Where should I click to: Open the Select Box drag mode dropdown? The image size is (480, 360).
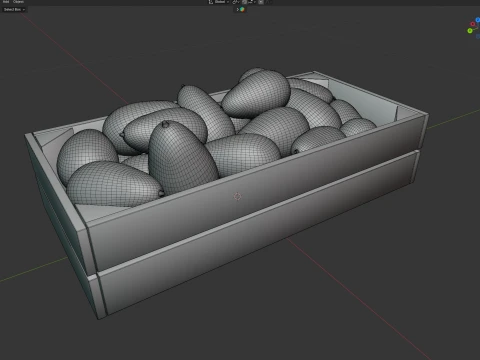[14, 10]
